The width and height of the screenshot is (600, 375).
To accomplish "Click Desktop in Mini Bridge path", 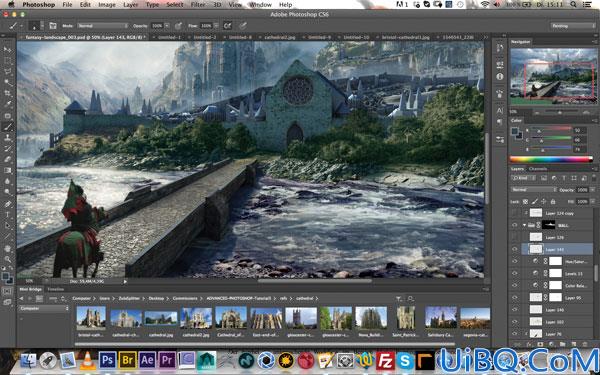I will (157, 298).
